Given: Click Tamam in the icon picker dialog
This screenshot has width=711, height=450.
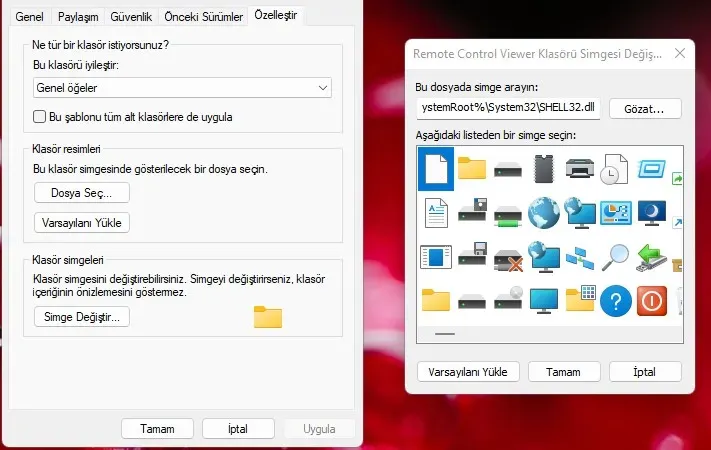Looking at the screenshot, I should pos(563,371).
